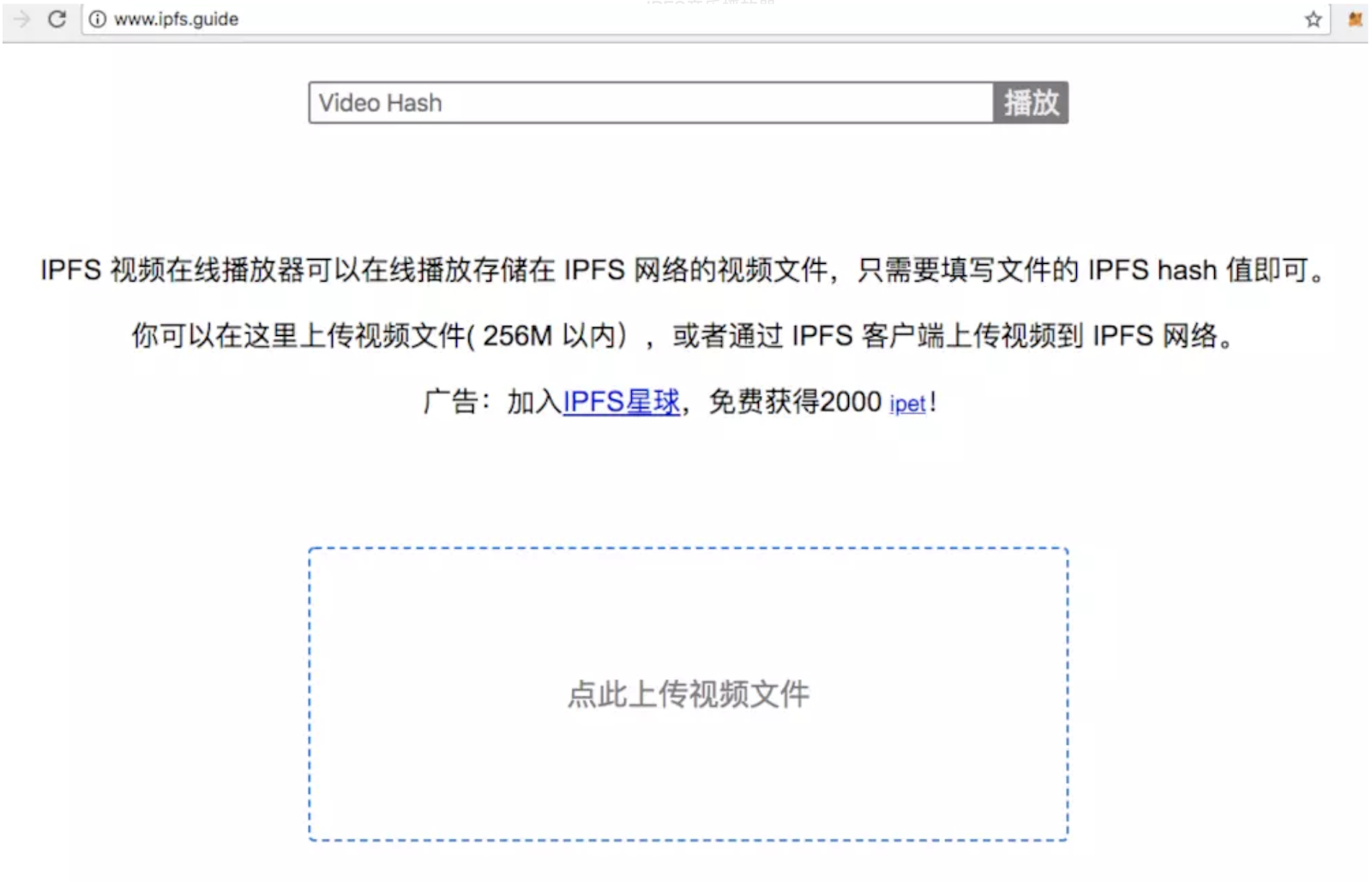Click the 播放 play button
Viewport: 1372px width, 882px height.
pos(1031,103)
